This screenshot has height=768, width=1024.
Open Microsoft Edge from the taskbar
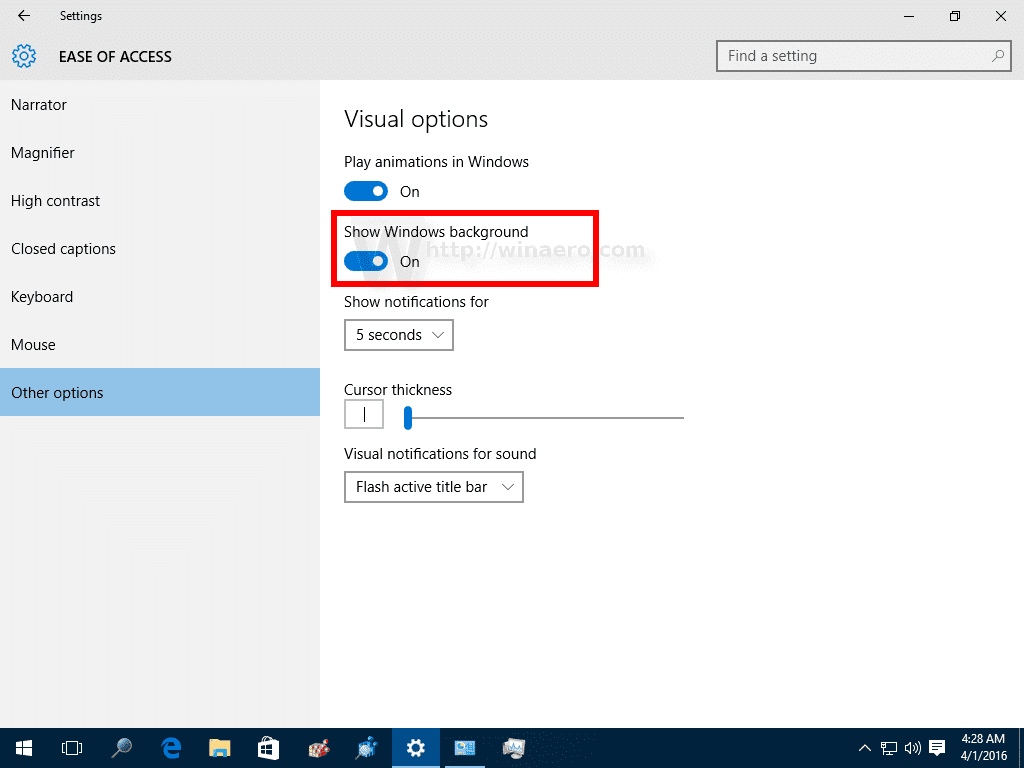(x=171, y=748)
